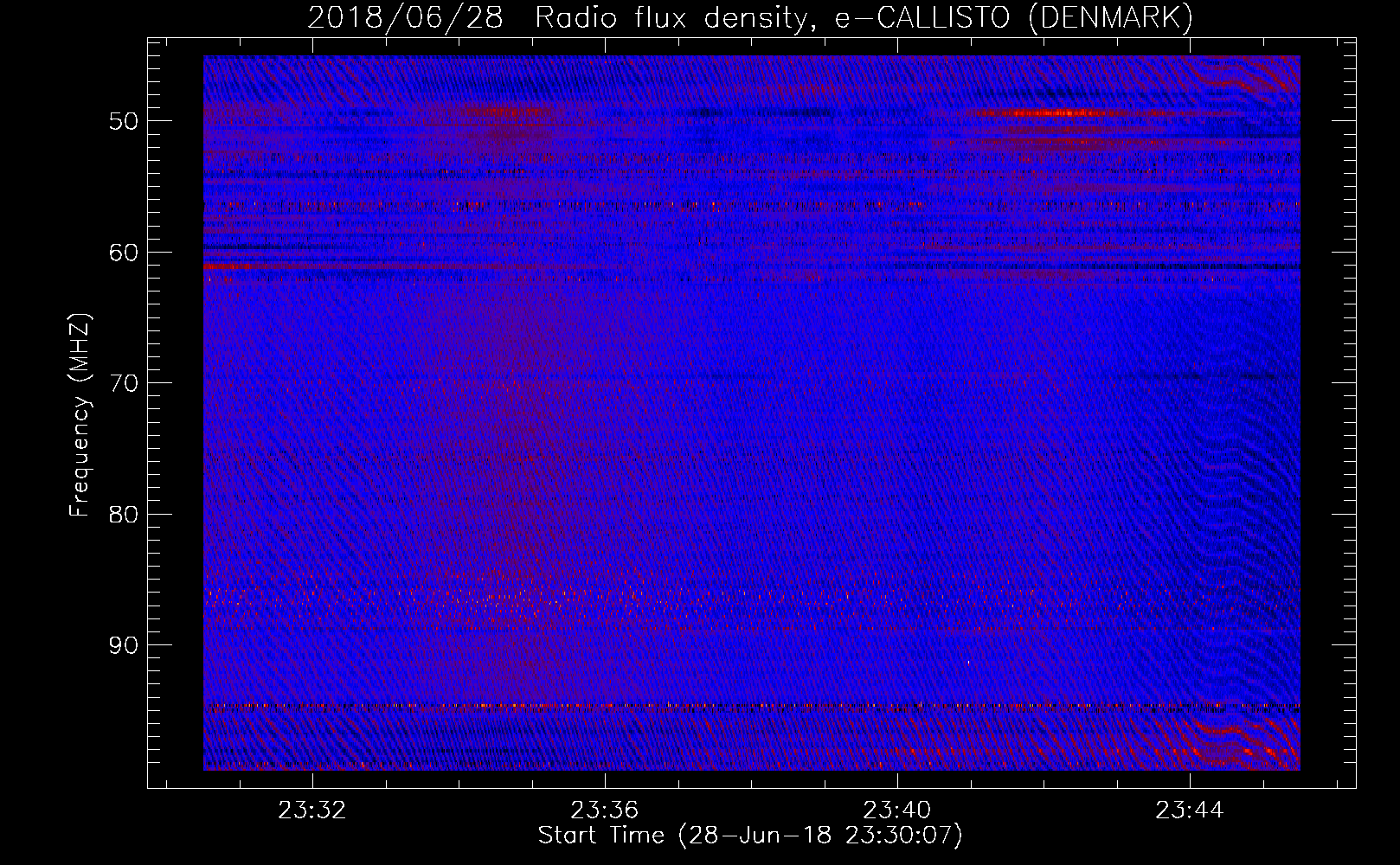Click the 80 frequency tick label
This screenshot has width=1400, height=865.
coord(124,515)
